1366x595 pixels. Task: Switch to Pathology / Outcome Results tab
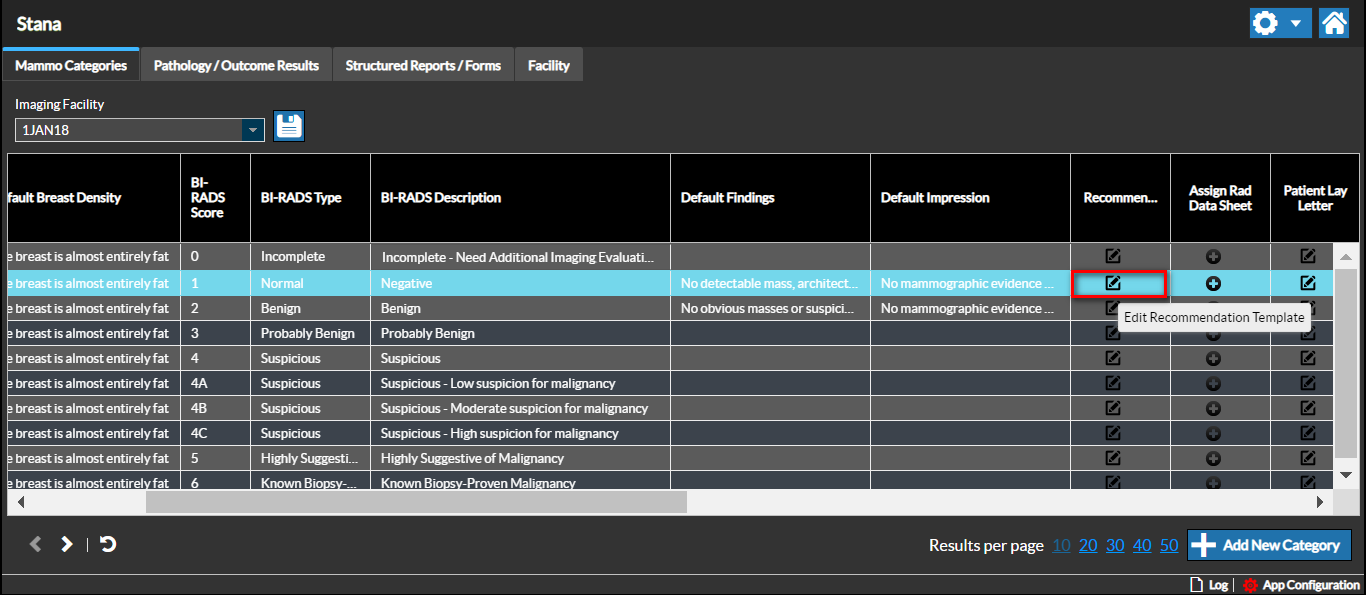pyautogui.click(x=236, y=65)
